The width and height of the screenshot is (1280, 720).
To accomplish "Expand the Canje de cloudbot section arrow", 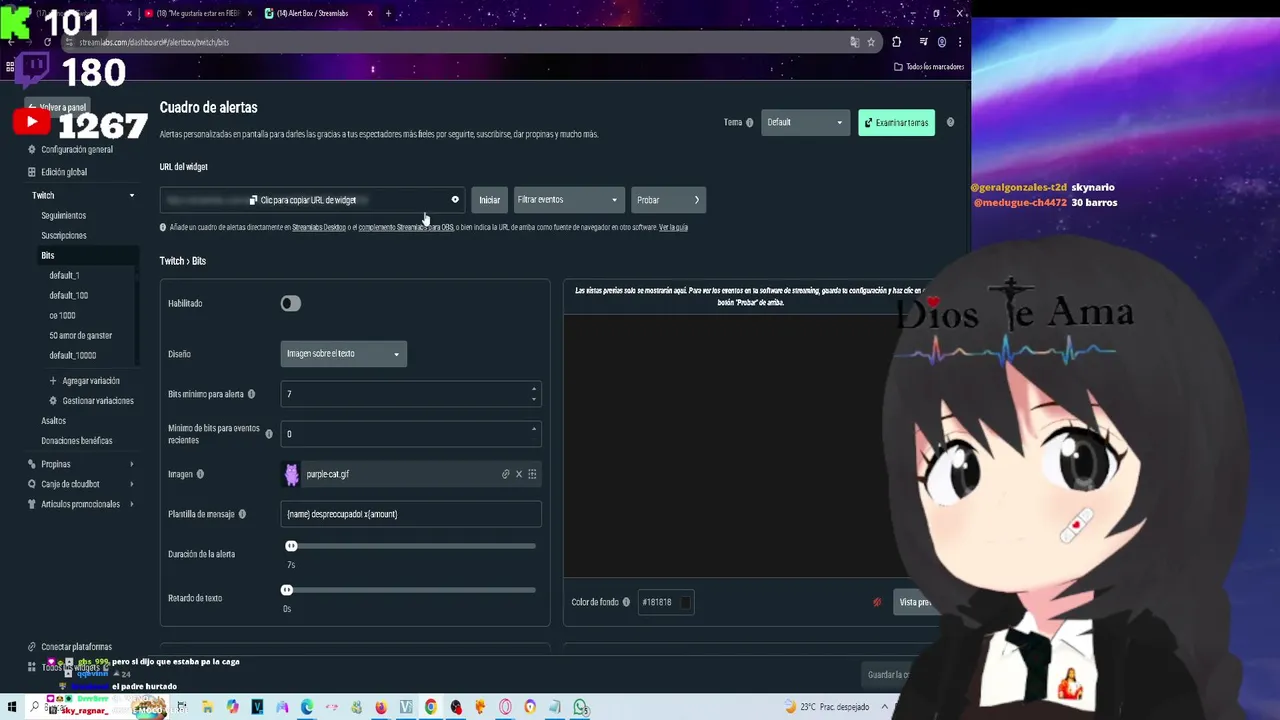I will (131, 484).
